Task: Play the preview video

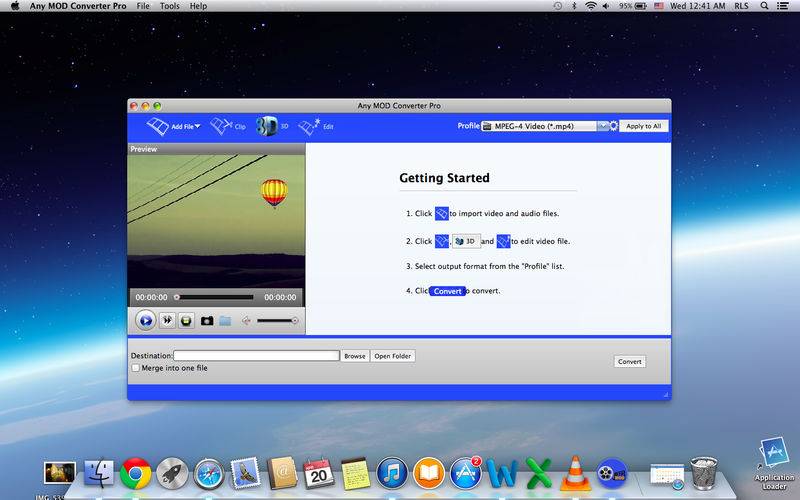Action: click(x=146, y=321)
